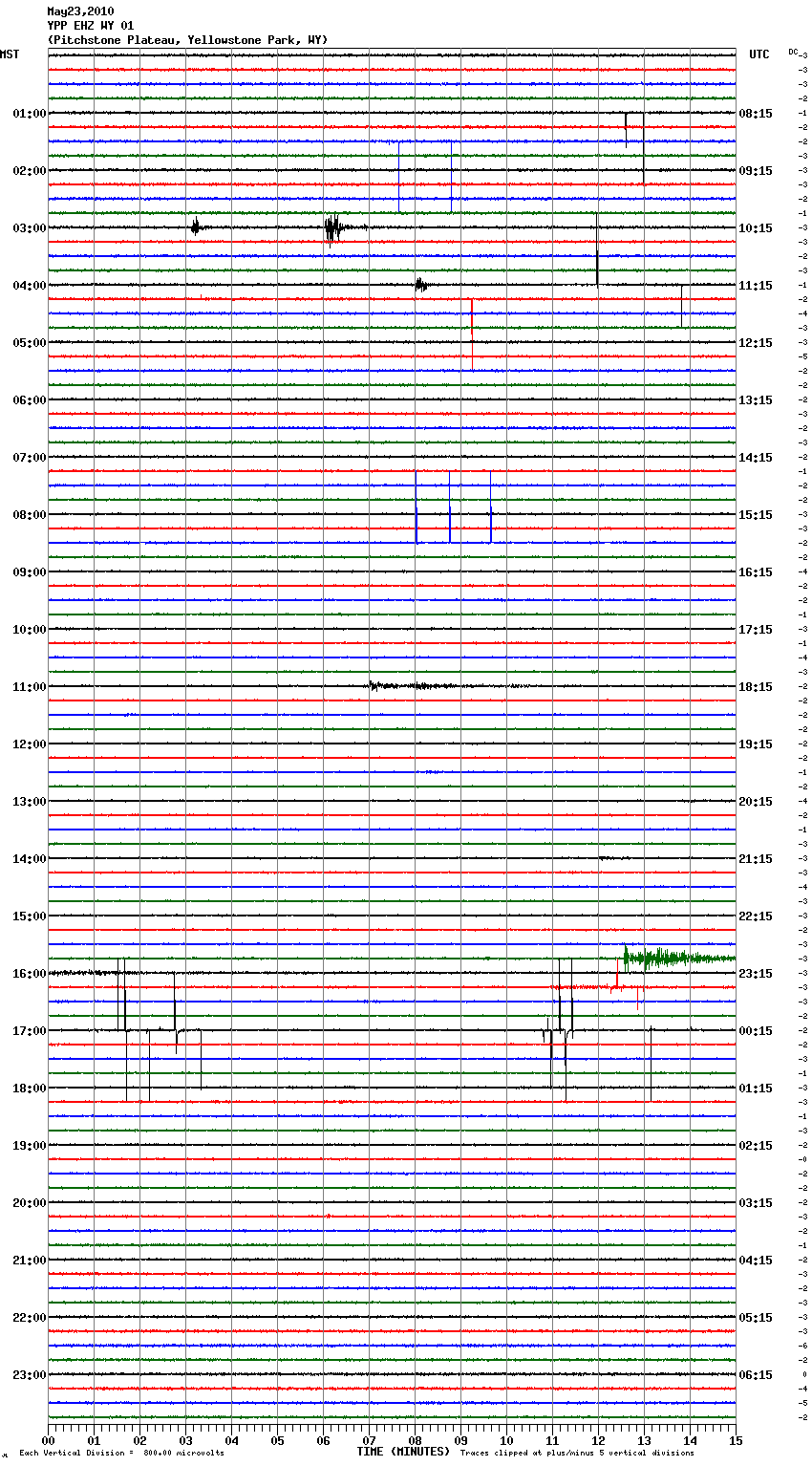The image size is (812, 1466).
Task: Select the 13:00 MST time label
Action: click(29, 802)
